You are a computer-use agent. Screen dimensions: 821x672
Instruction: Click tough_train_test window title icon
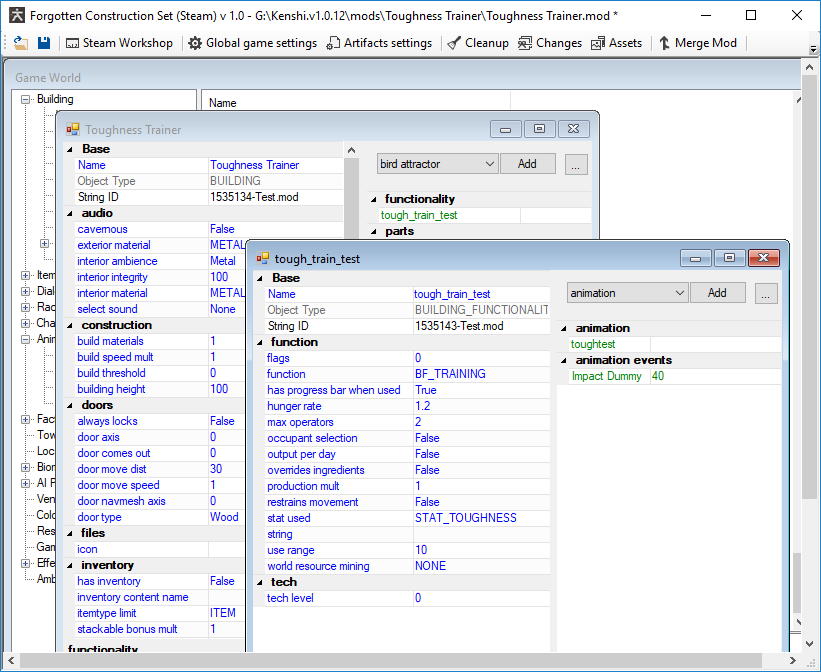click(x=262, y=258)
